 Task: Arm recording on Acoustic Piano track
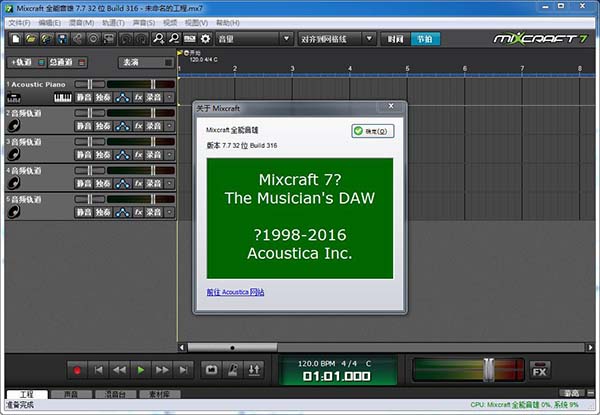coord(153,98)
